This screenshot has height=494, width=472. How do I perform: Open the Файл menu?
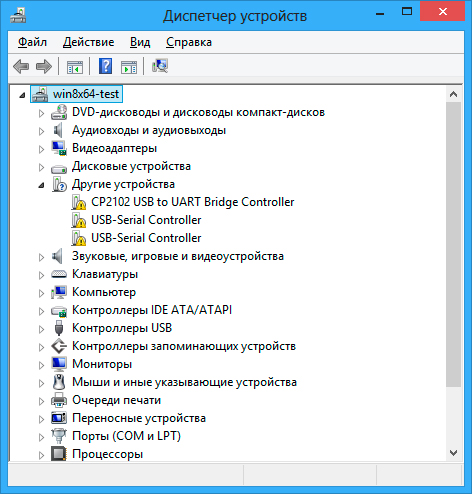pyautogui.click(x=32, y=42)
